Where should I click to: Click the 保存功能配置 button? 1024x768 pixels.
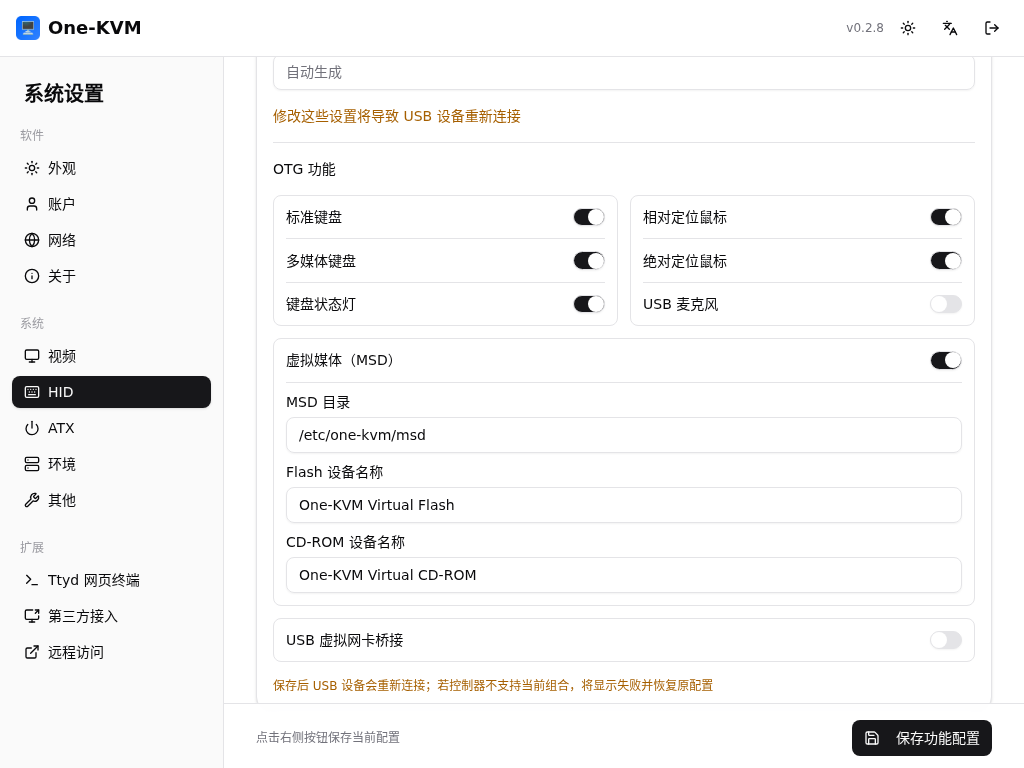(921, 738)
